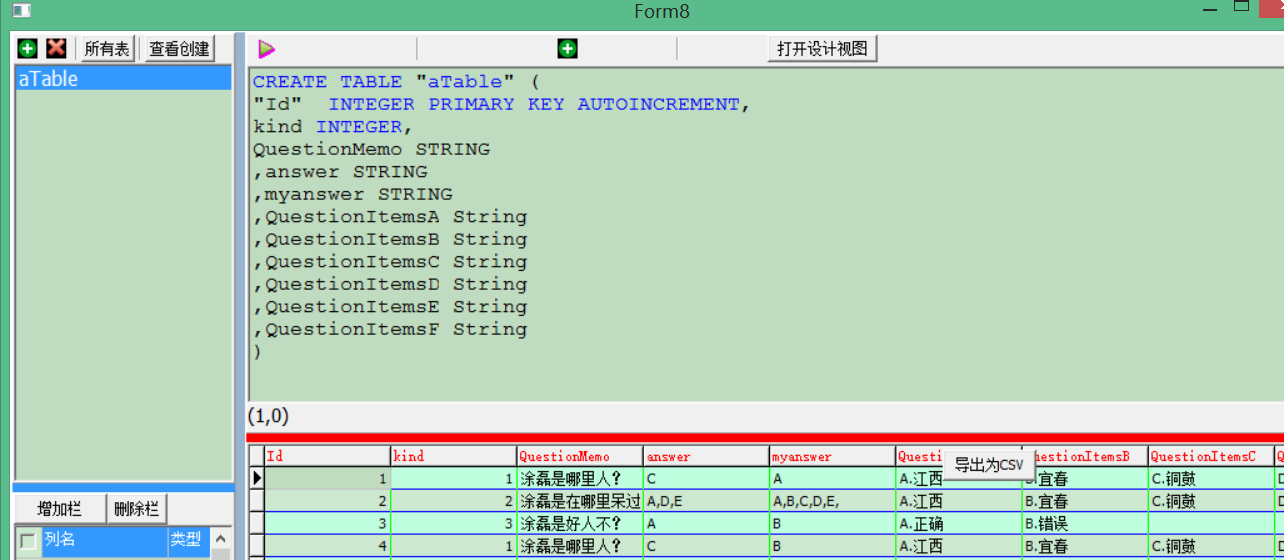Select the row indicator for row 1
The width and height of the screenshot is (1284, 560).
[257, 478]
